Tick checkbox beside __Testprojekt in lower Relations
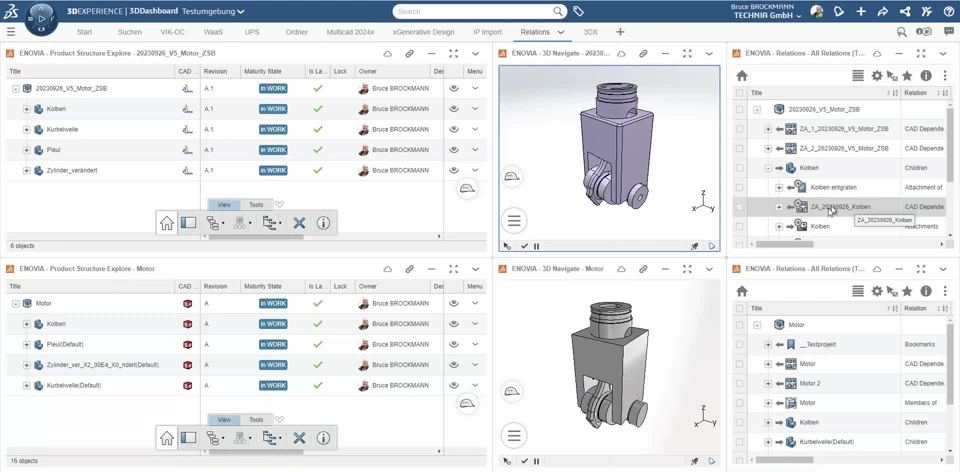The height and width of the screenshot is (472, 960). 740,344
